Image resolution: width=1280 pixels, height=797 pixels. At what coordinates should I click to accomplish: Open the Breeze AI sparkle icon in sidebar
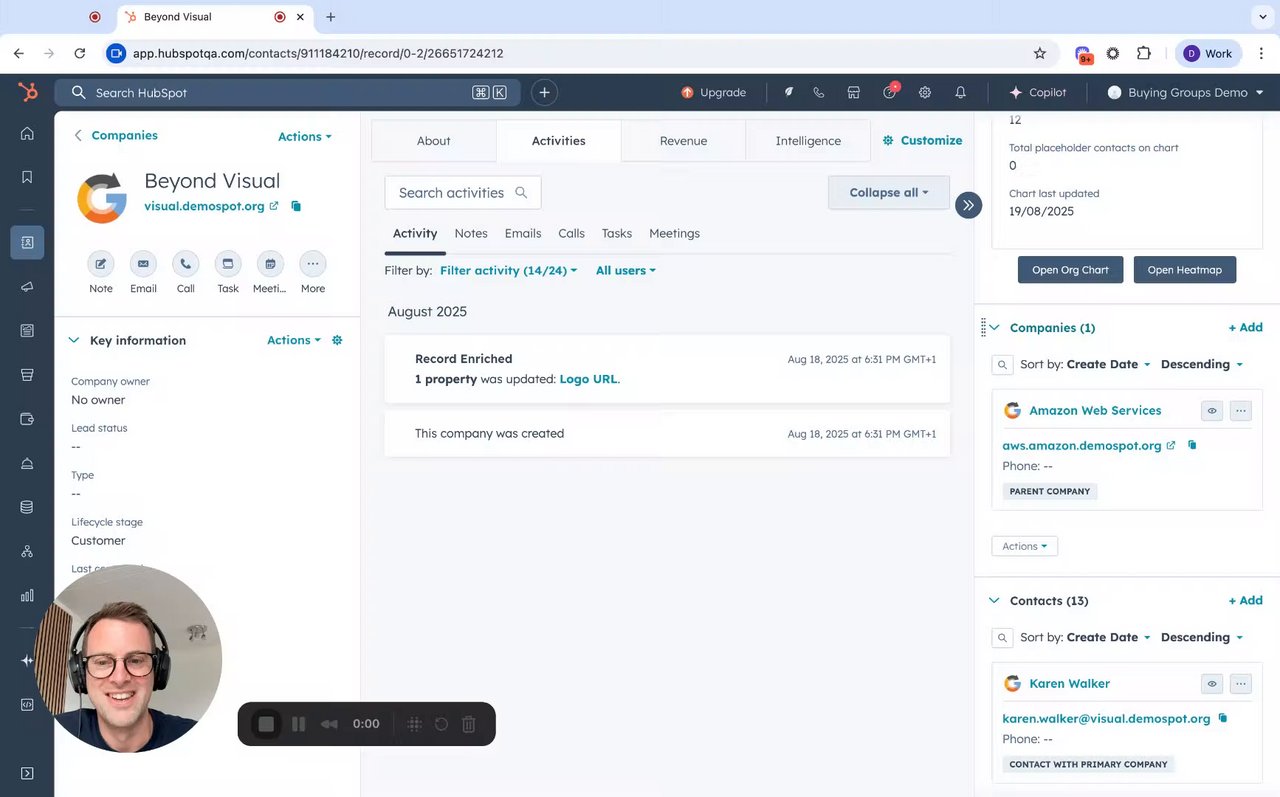tap(27, 661)
